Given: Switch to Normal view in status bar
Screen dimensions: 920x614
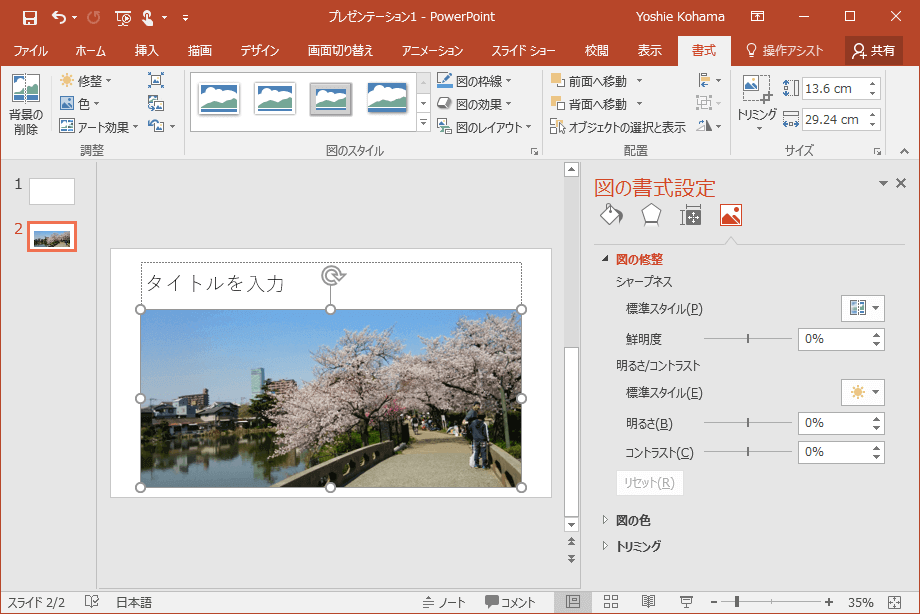Looking at the screenshot, I should [573, 602].
